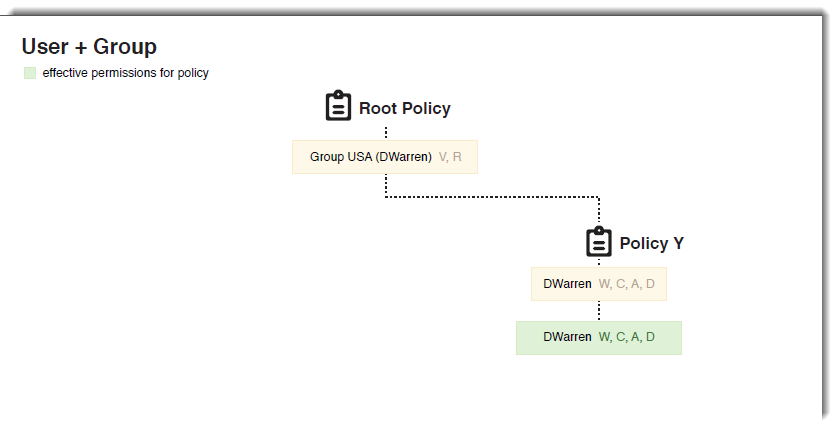Click the green "D" effective permission
837x427 pixels.
(x=650, y=337)
